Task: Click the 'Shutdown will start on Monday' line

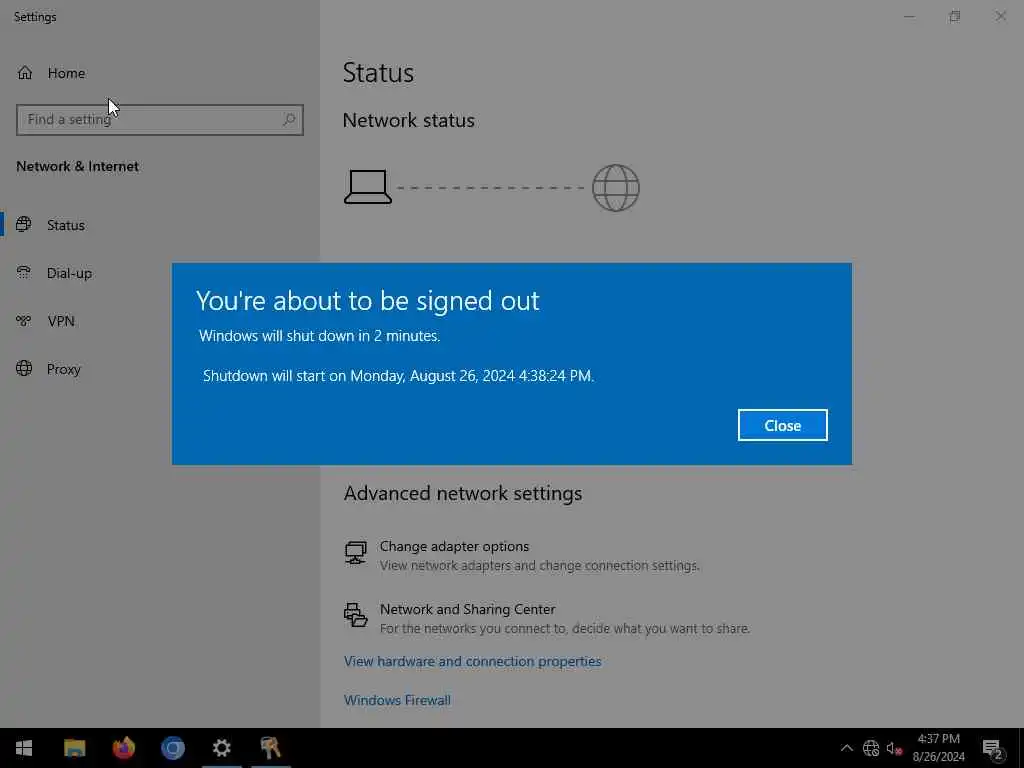Action: (398, 376)
